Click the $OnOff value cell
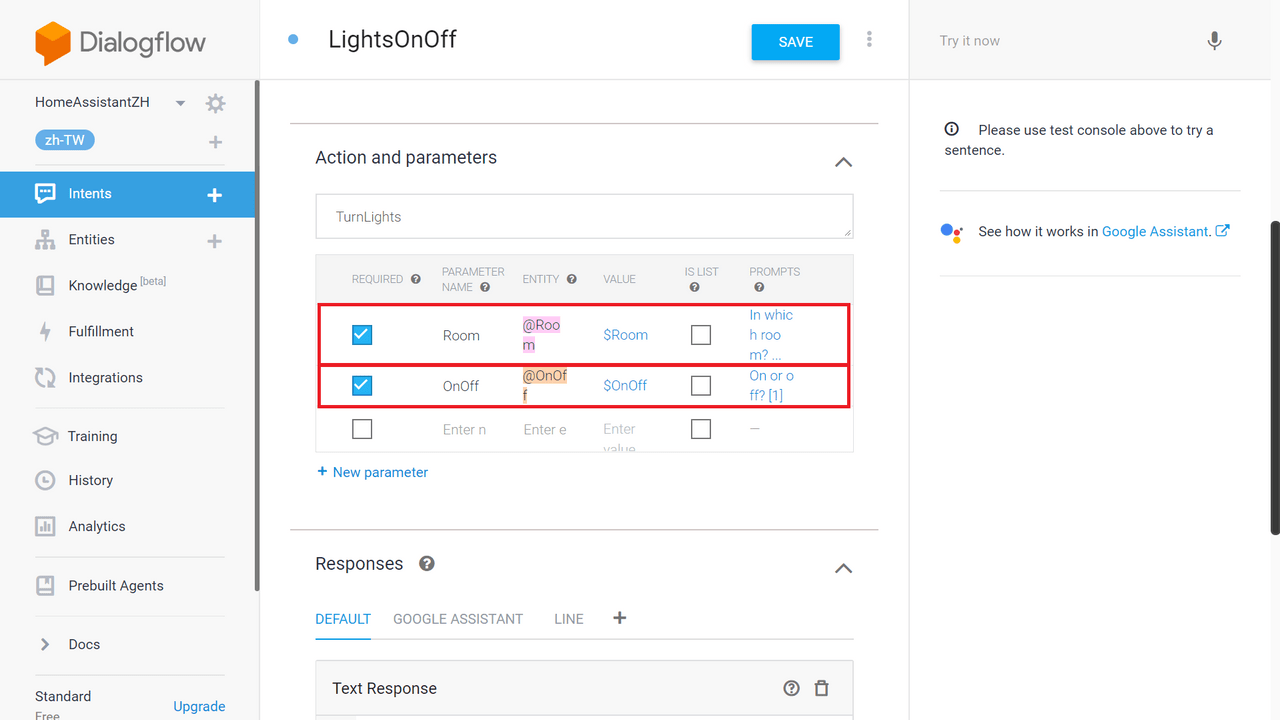1280x720 pixels. 625,385
